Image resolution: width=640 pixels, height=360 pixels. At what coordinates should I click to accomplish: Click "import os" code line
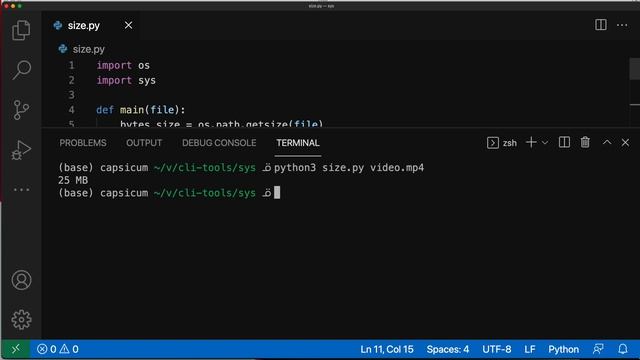123,65
